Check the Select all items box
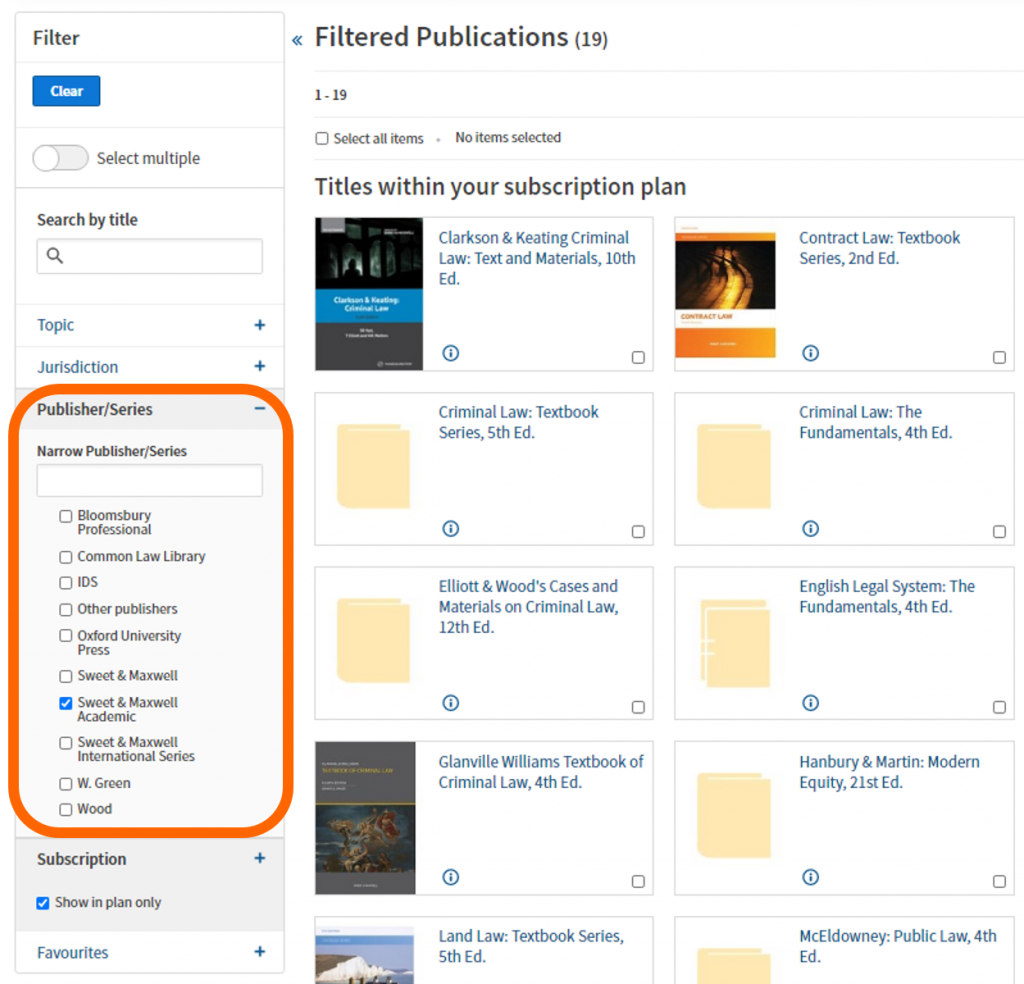1024x984 pixels. click(322, 139)
